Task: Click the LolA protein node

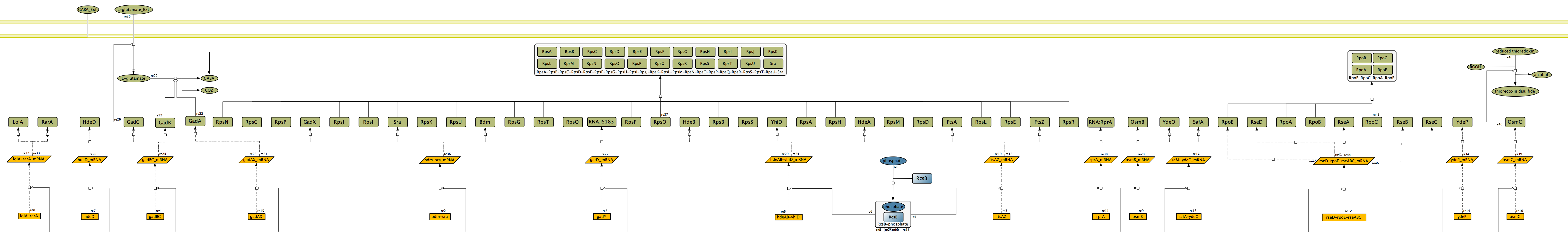Action: tap(18, 122)
